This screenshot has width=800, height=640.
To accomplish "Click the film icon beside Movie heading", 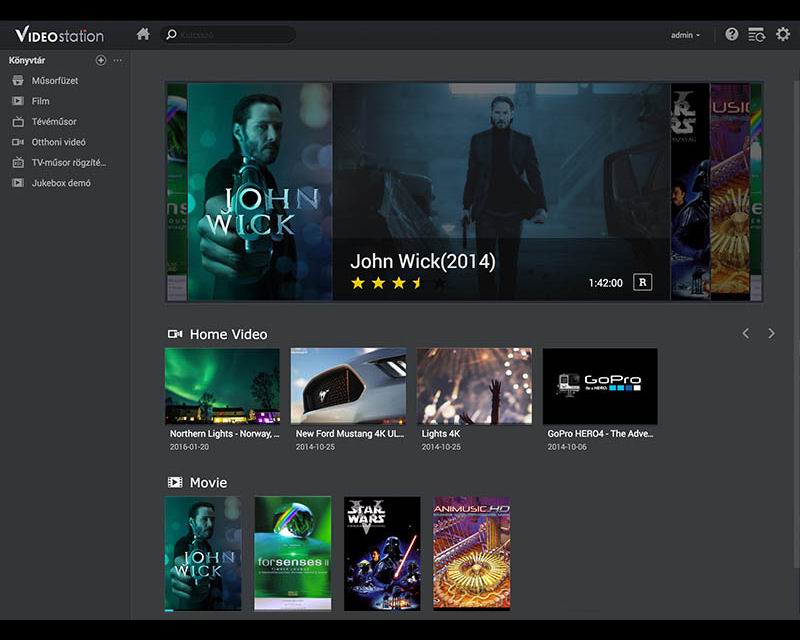I will click(x=175, y=482).
